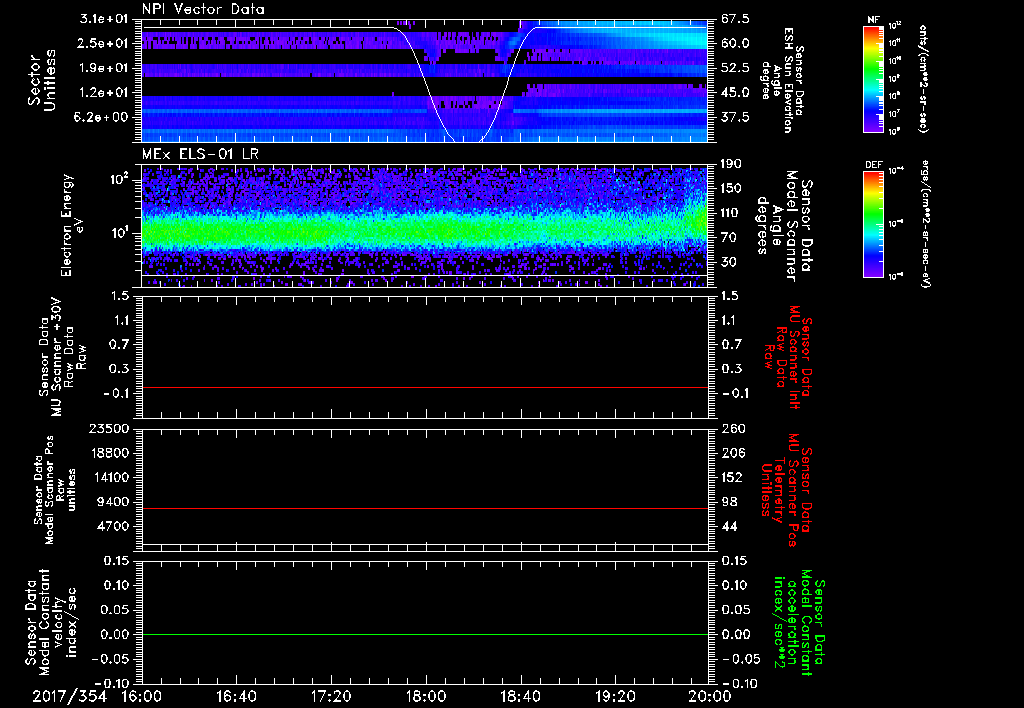The width and height of the screenshot is (1024, 708).
Task: Select the green line in the velocity panel
Action: [x=424, y=635]
